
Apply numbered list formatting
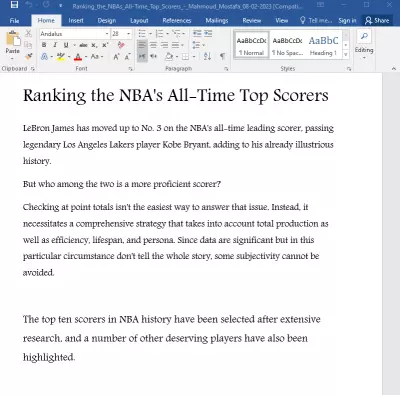click(160, 33)
